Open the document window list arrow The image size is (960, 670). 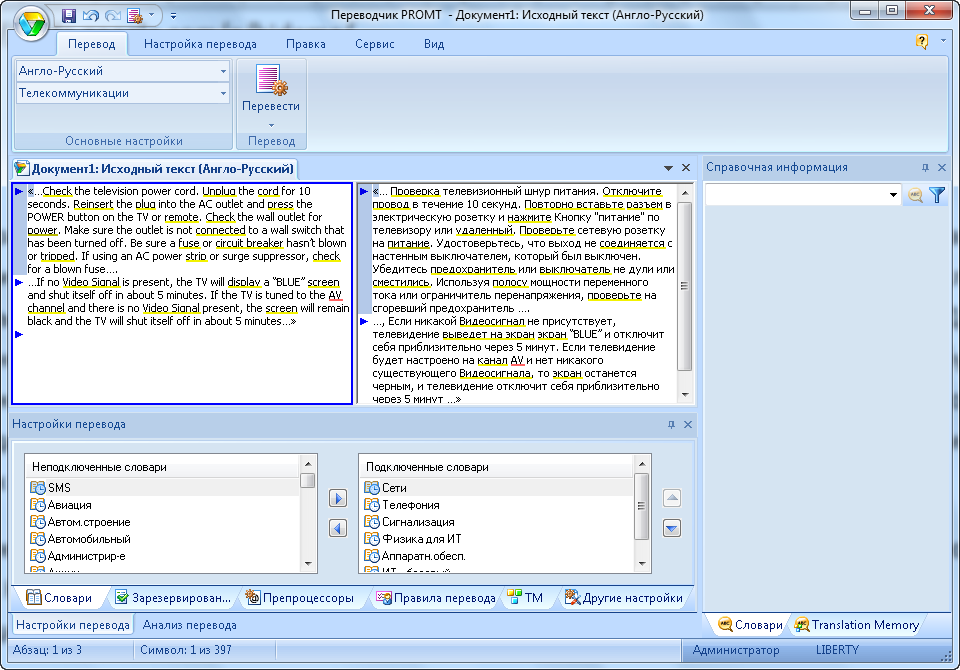(x=669, y=168)
